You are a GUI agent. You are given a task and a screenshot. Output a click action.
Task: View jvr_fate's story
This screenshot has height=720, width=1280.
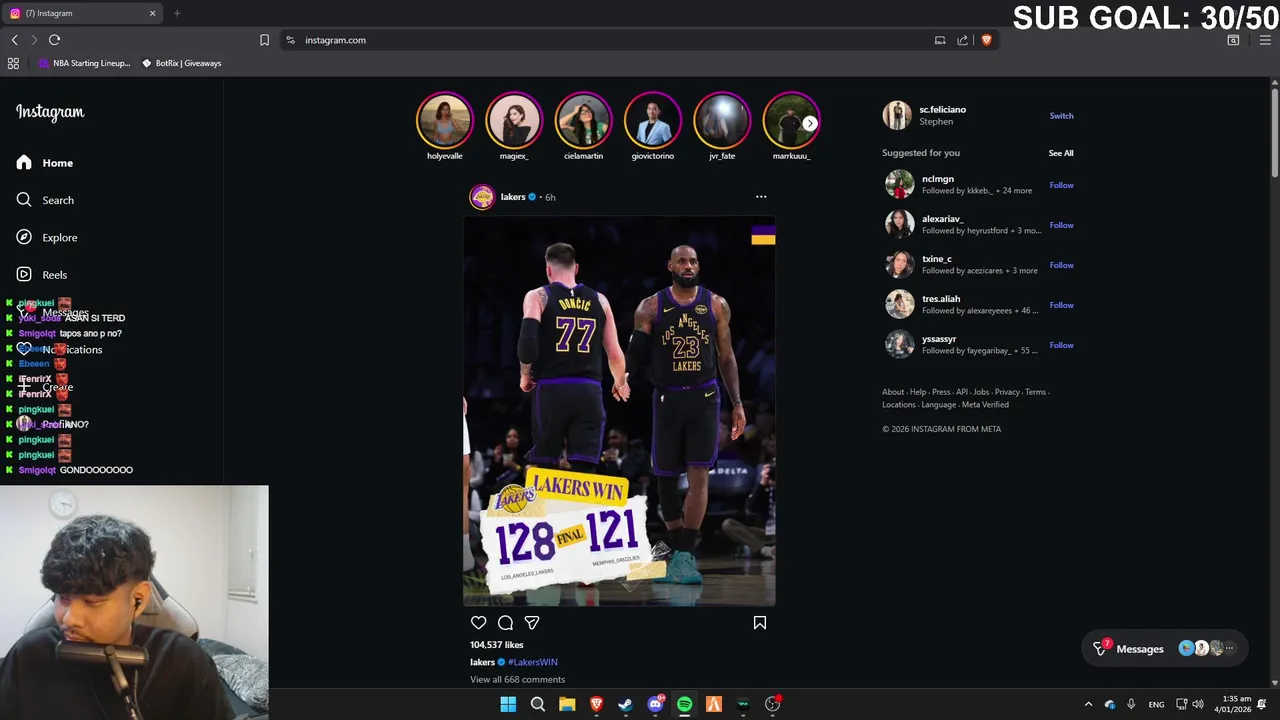coord(722,120)
